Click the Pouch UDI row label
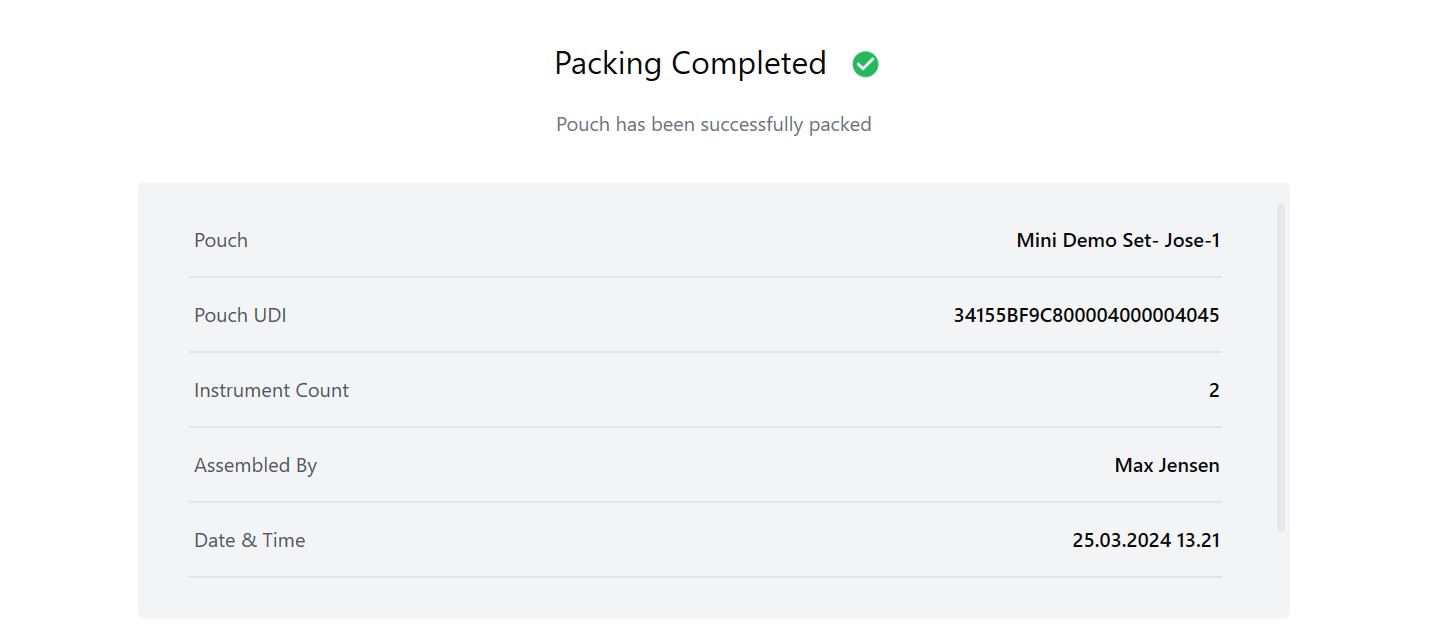Screen dimensions: 1437x624 coord(240,315)
